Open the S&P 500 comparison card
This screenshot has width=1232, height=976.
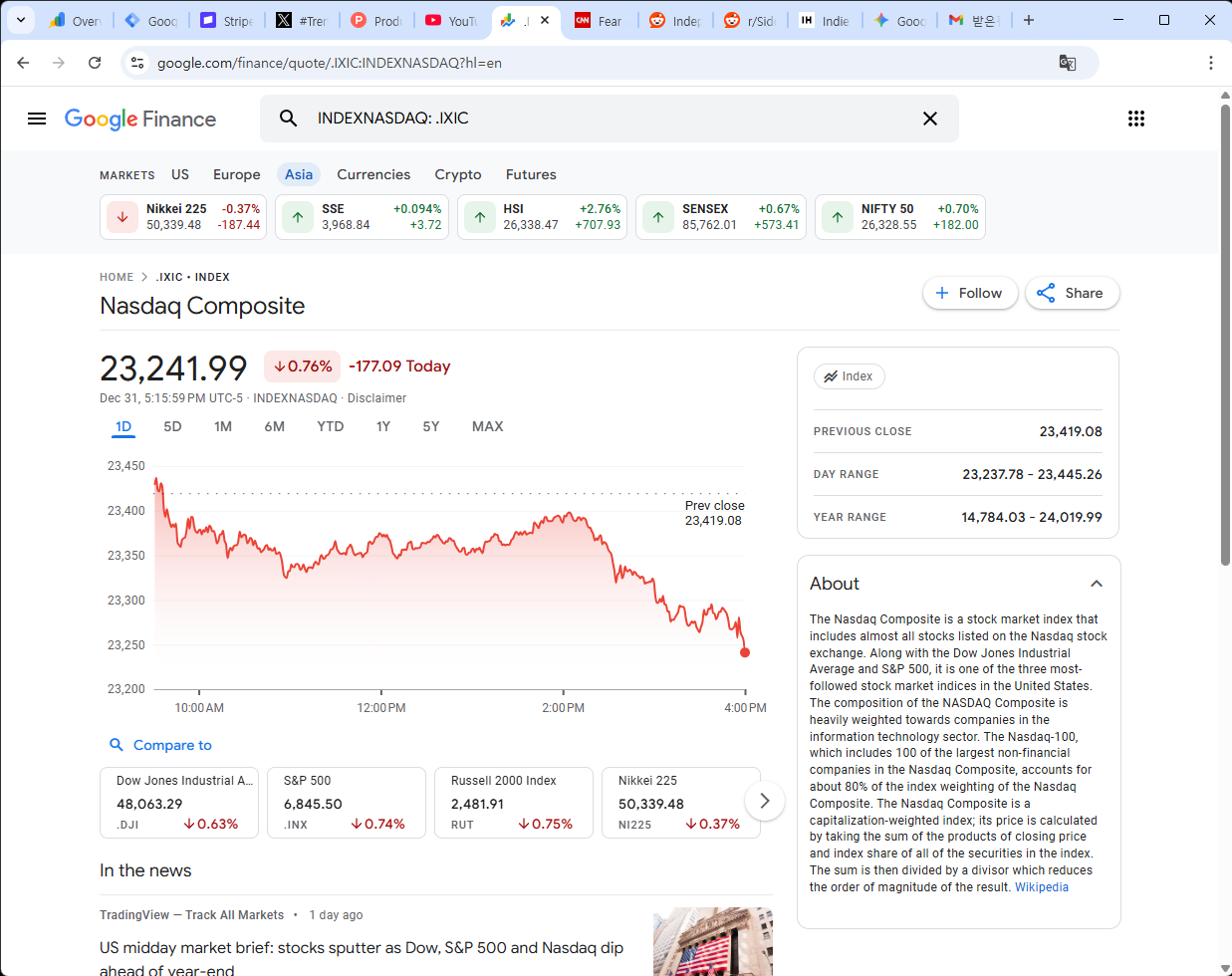346,803
